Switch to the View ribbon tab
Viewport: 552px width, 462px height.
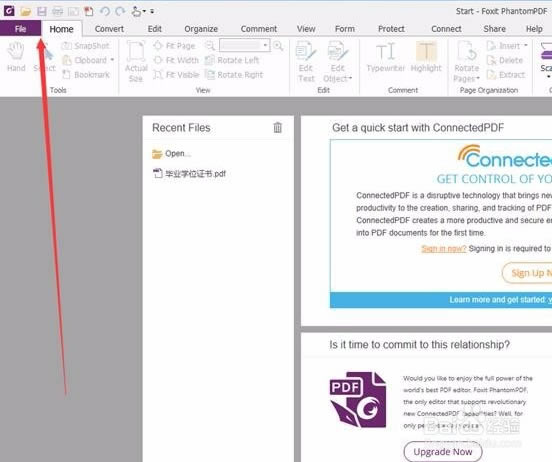point(306,29)
